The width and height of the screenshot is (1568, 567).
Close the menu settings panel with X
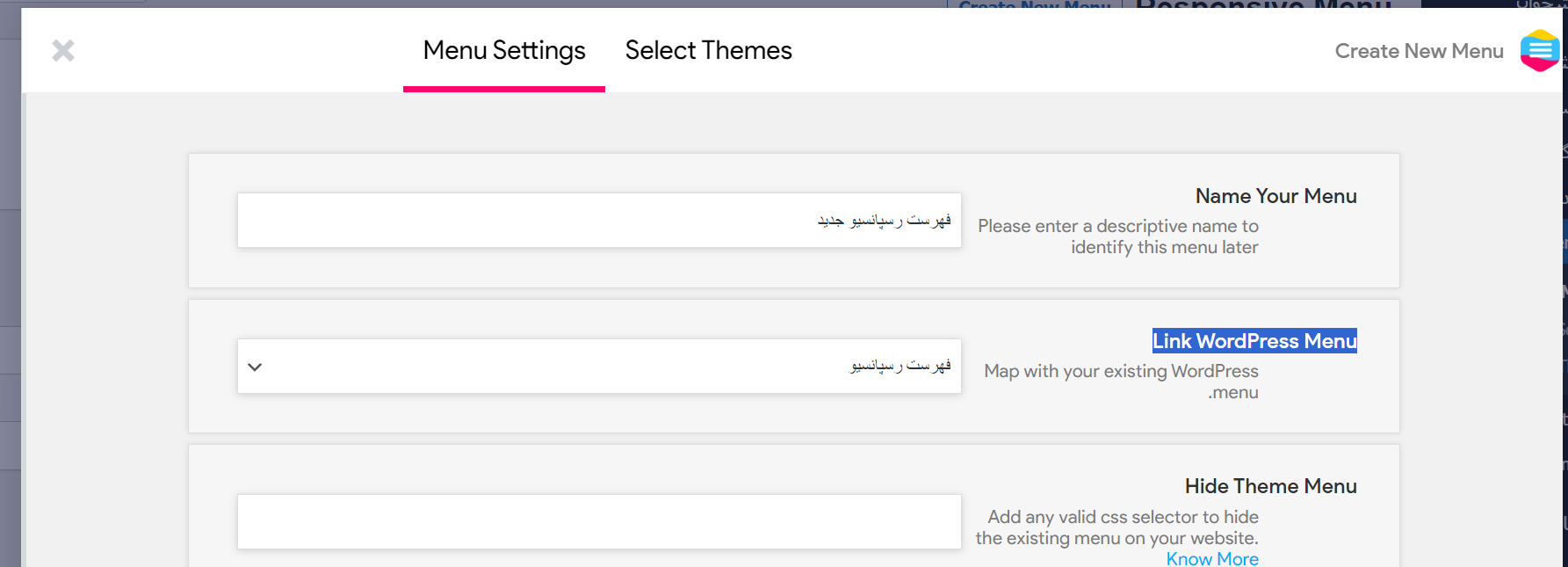63,51
